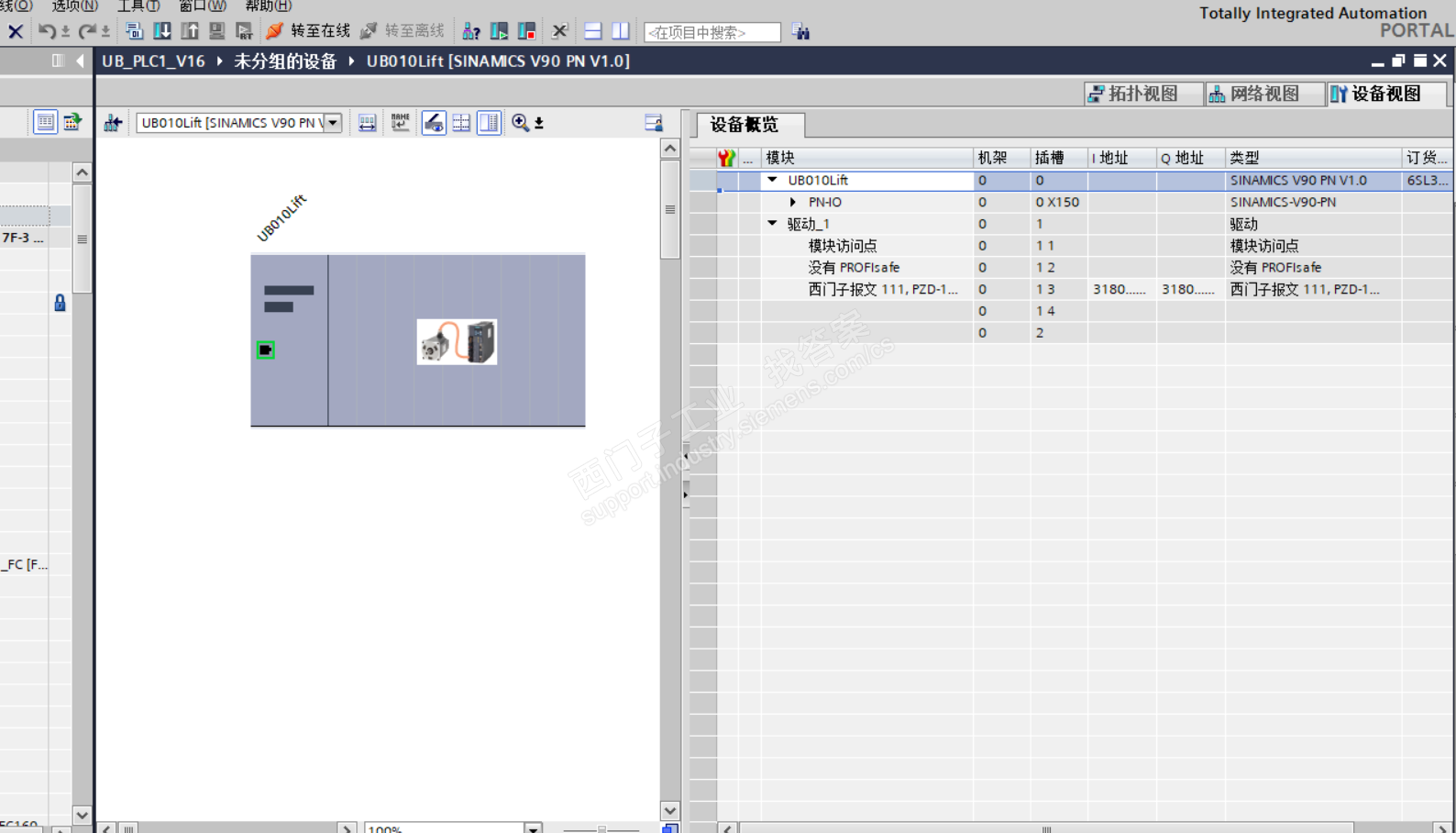Click the table-with-green-arrow icon in the project tree toolbar

point(72,122)
